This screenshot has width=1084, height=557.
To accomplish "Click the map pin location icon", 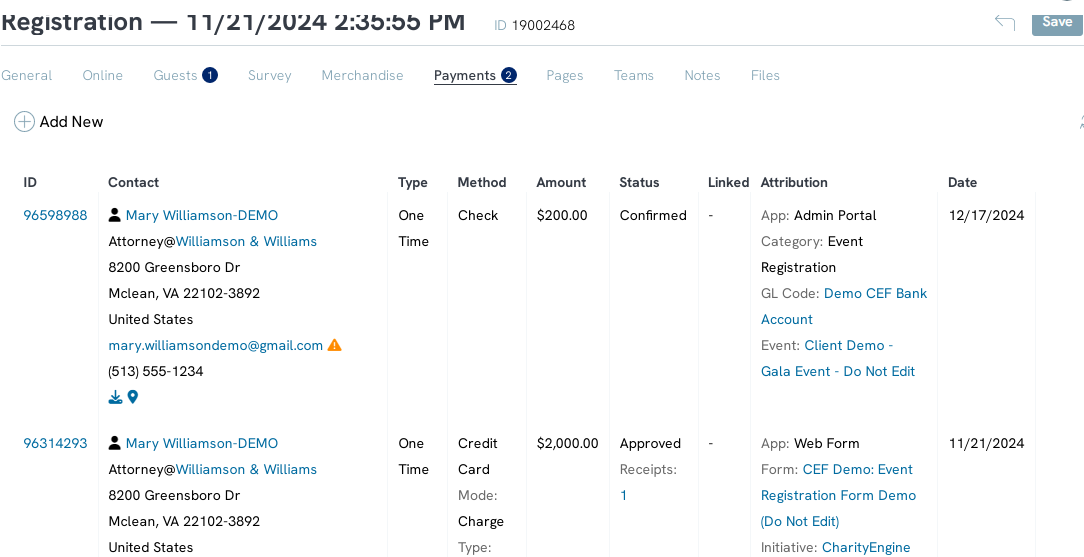I will (133, 397).
